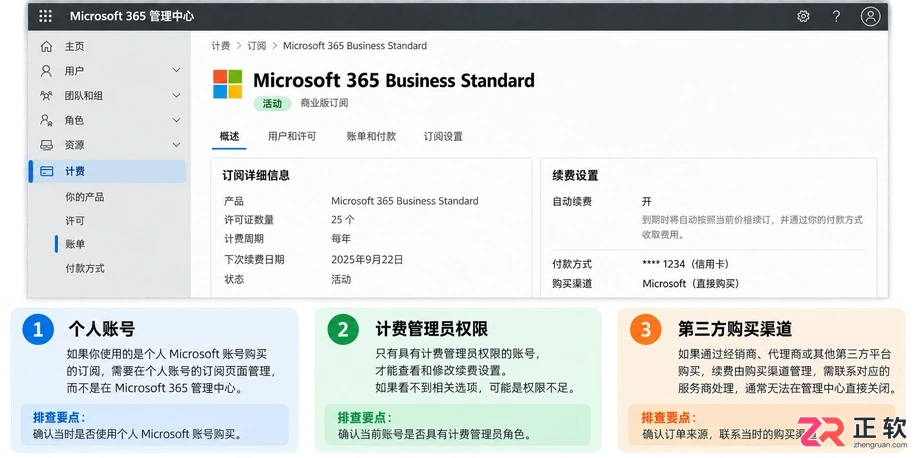The width and height of the screenshot is (916, 458).
Task: Switch to the 订阅设置 tab
Action: 443,136
